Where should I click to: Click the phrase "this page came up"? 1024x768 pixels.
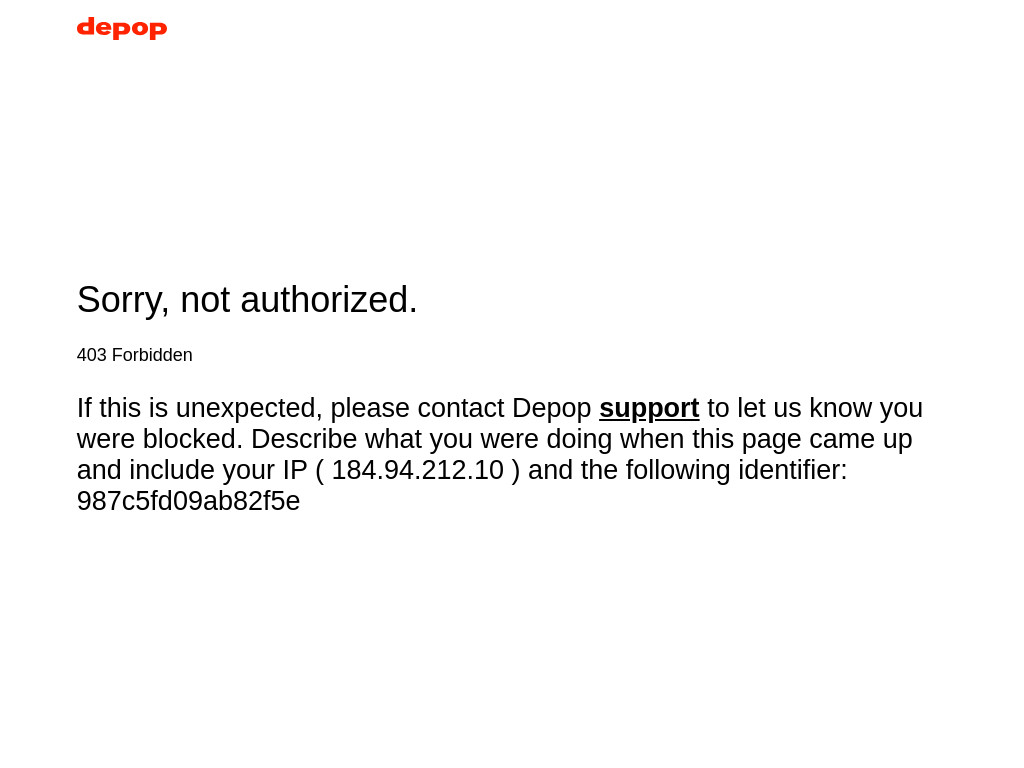point(802,439)
